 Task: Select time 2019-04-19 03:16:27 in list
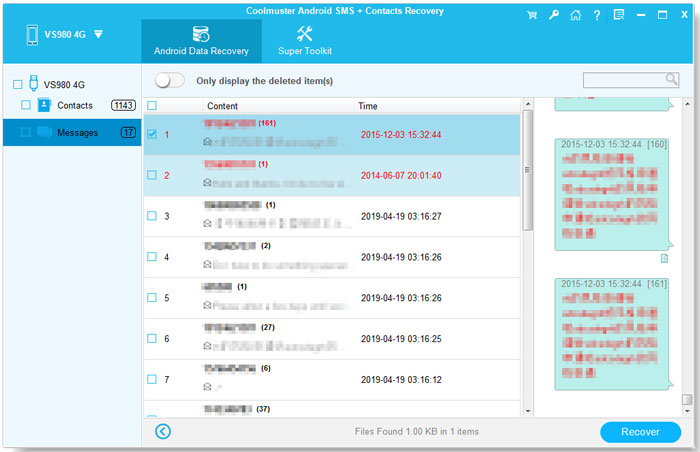coord(401,217)
